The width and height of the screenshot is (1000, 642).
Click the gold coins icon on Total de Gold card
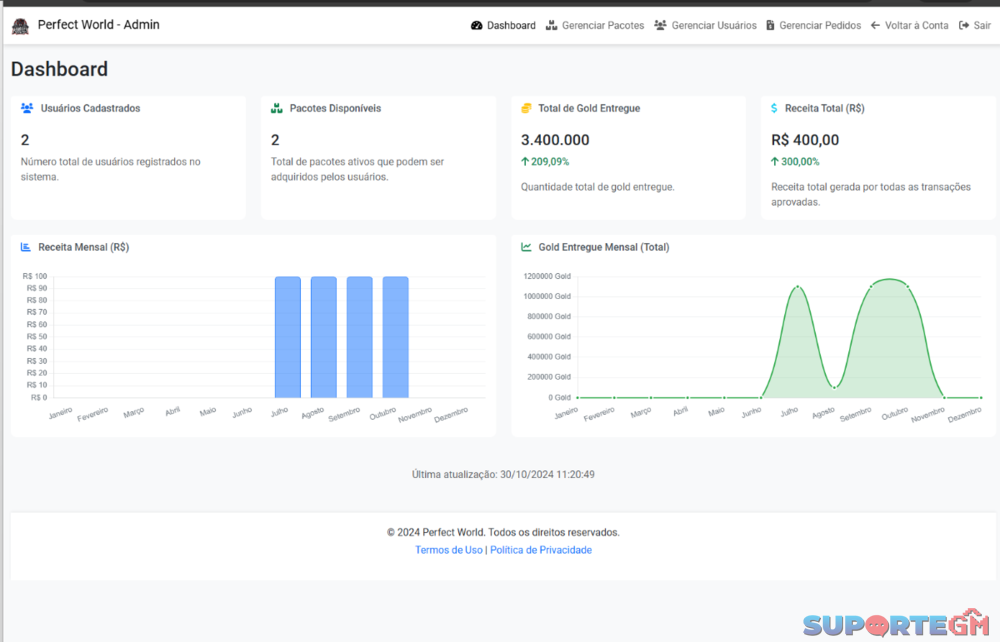526,108
